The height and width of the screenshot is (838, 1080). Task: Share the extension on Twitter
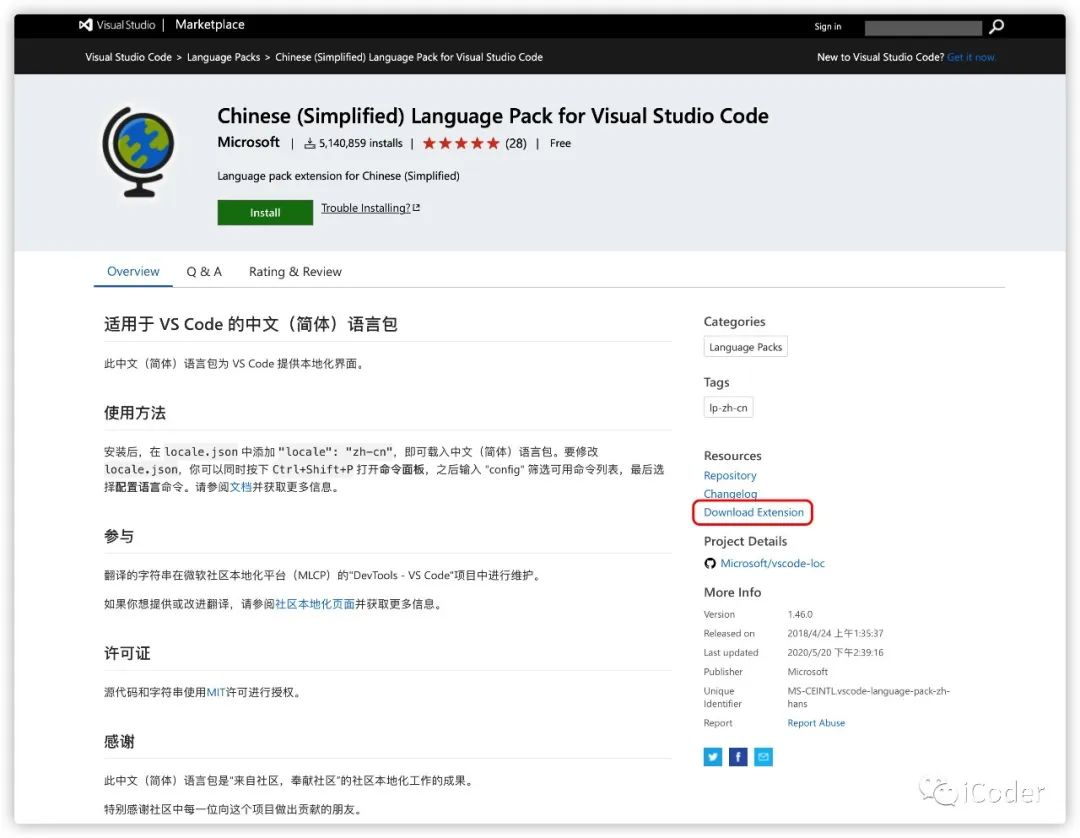tap(713, 757)
